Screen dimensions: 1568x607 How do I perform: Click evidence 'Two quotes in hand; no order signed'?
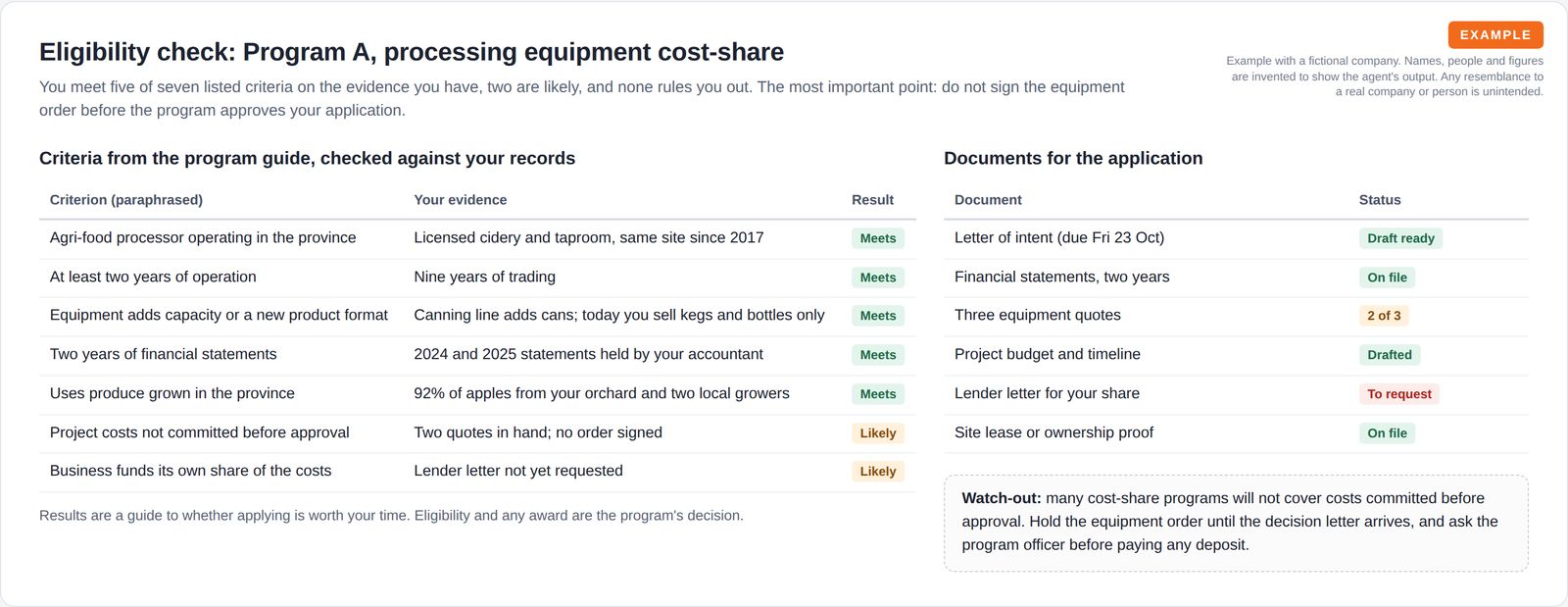pos(538,432)
